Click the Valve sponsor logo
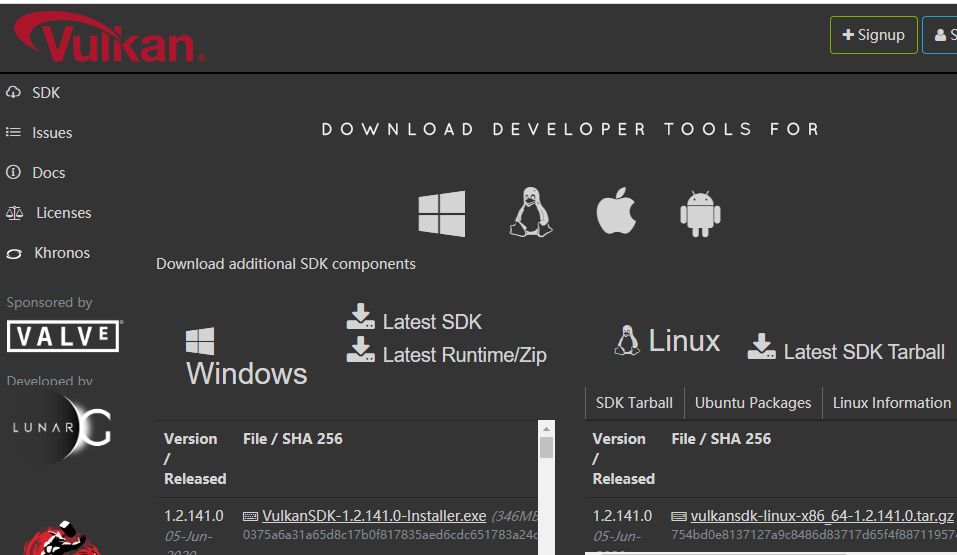 click(x=64, y=336)
